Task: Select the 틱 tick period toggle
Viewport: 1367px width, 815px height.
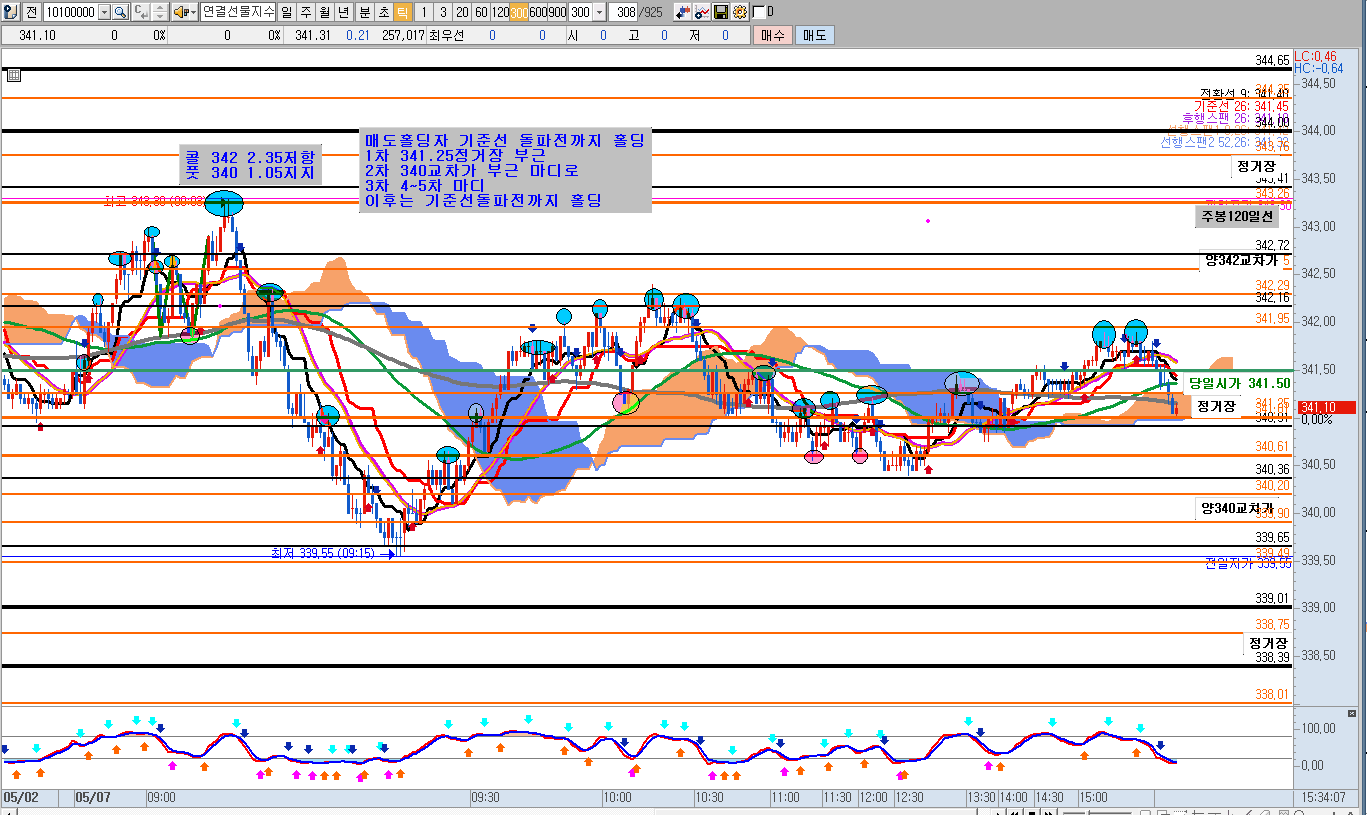Action: [x=401, y=12]
